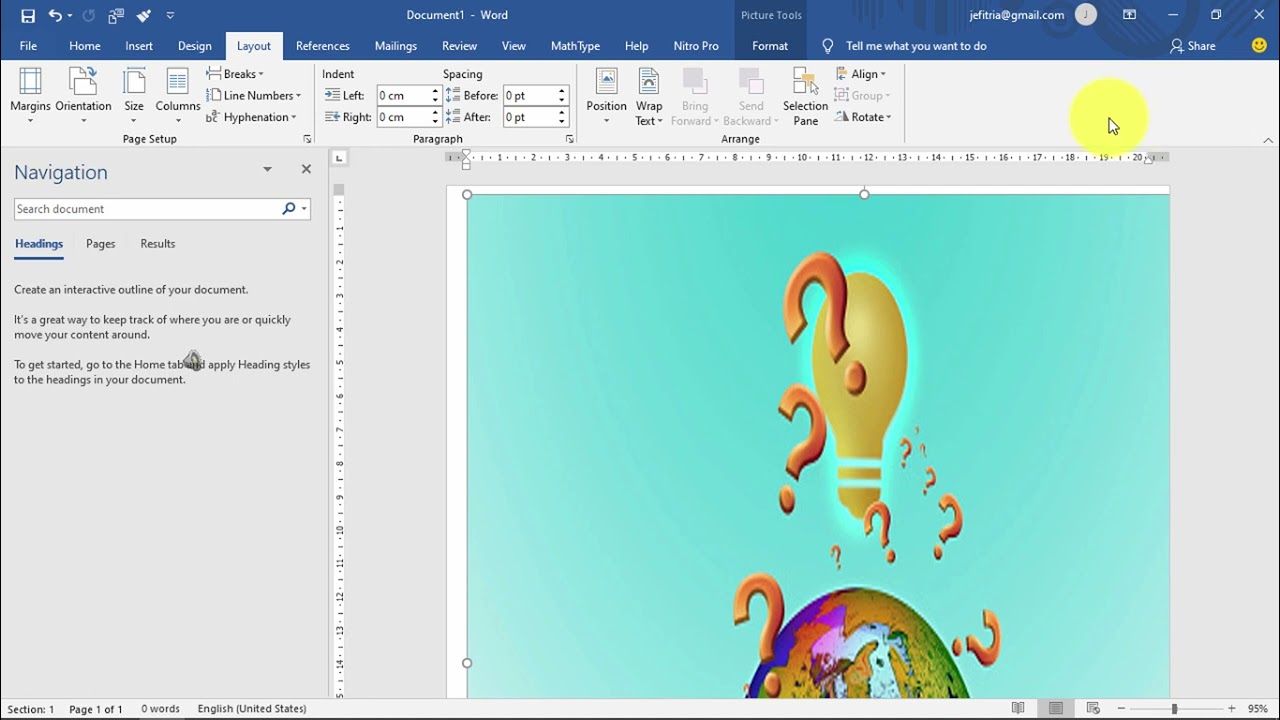Screen dimensions: 1280x720
Task: Open the Margins options
Action: coord(30,95)
